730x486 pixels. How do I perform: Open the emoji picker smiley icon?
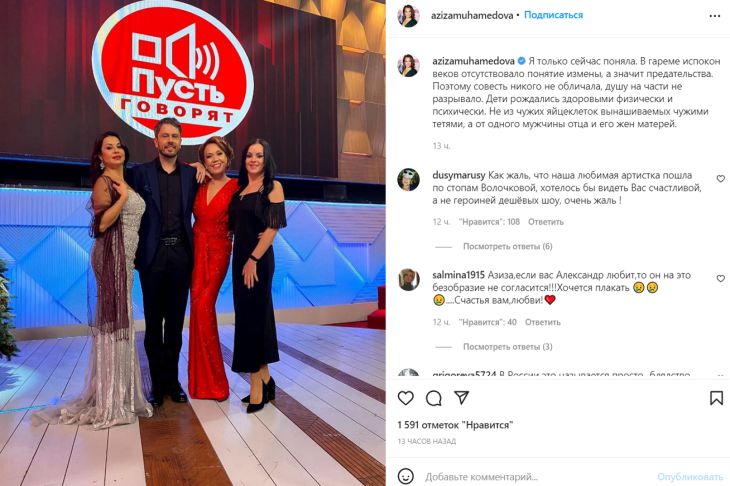pyautogui.click(x=406, y=476)
